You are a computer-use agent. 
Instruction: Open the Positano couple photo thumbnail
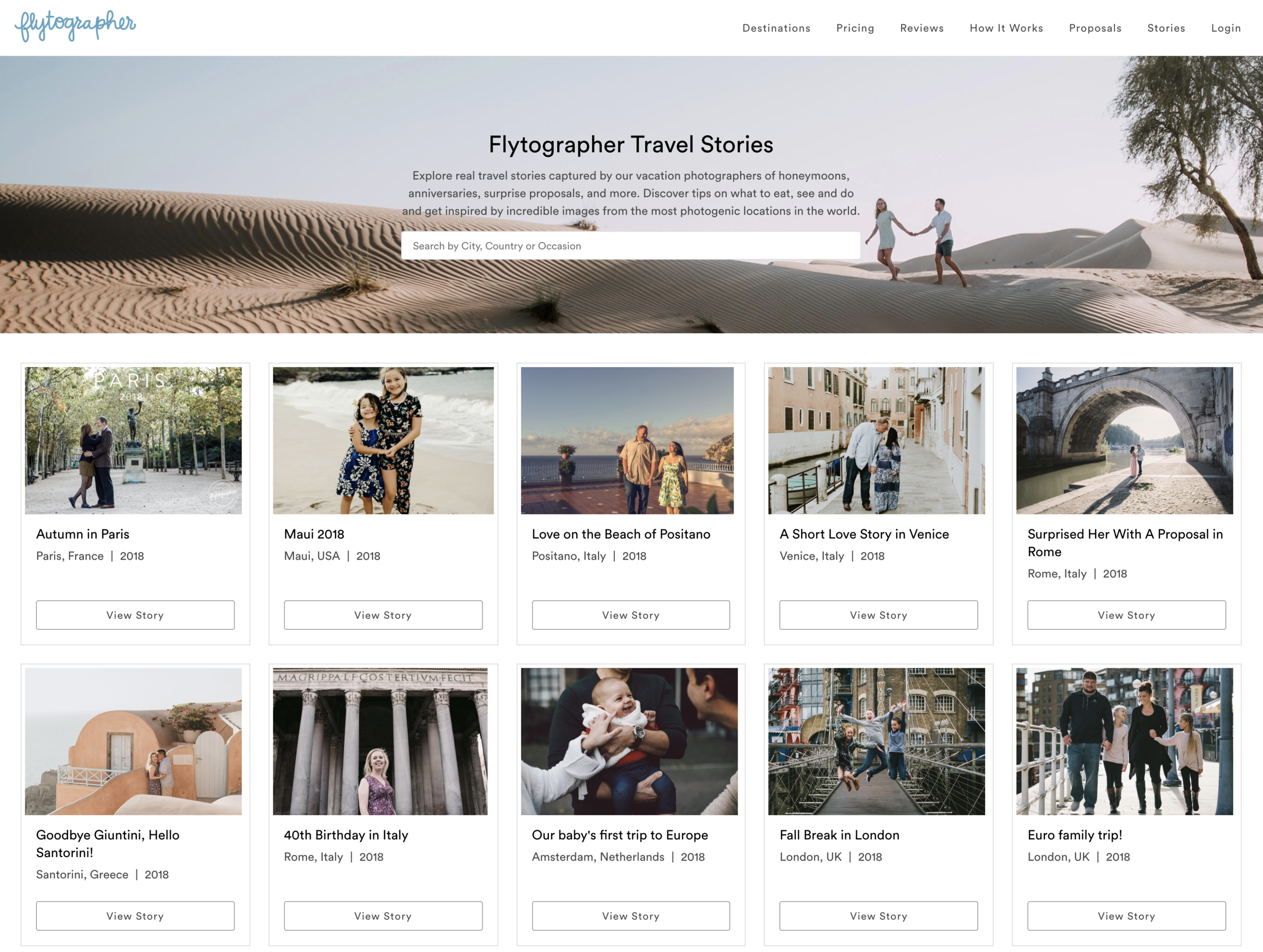[627, 440]
